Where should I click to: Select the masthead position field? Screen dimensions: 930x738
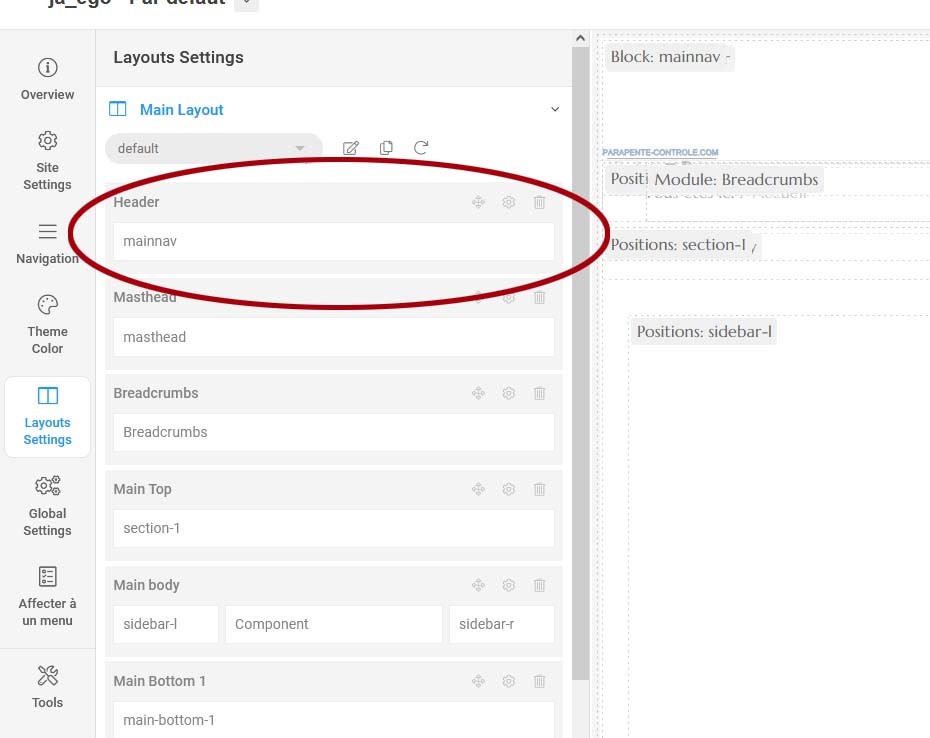[x=334, y=337]
